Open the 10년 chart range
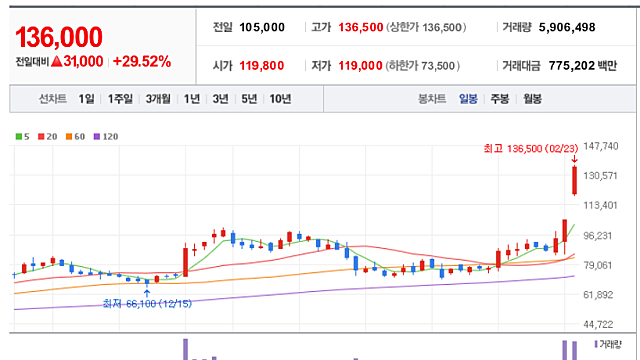Screen dimensions: 640x360 (x=280, y=99)
